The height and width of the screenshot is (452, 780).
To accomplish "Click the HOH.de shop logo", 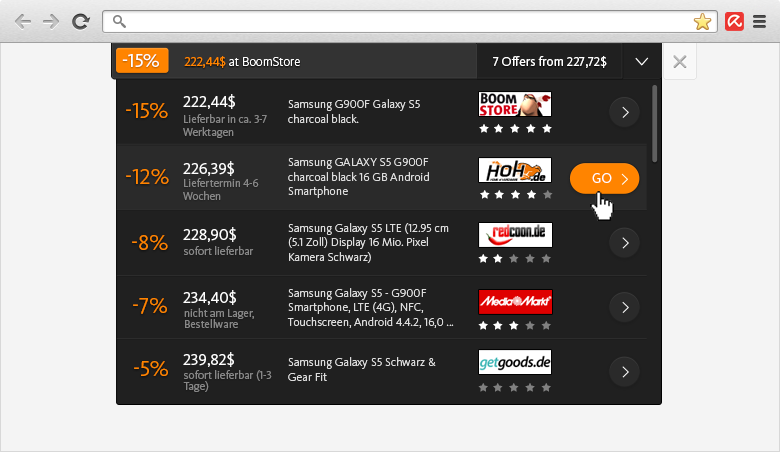I will click(515, 170).
